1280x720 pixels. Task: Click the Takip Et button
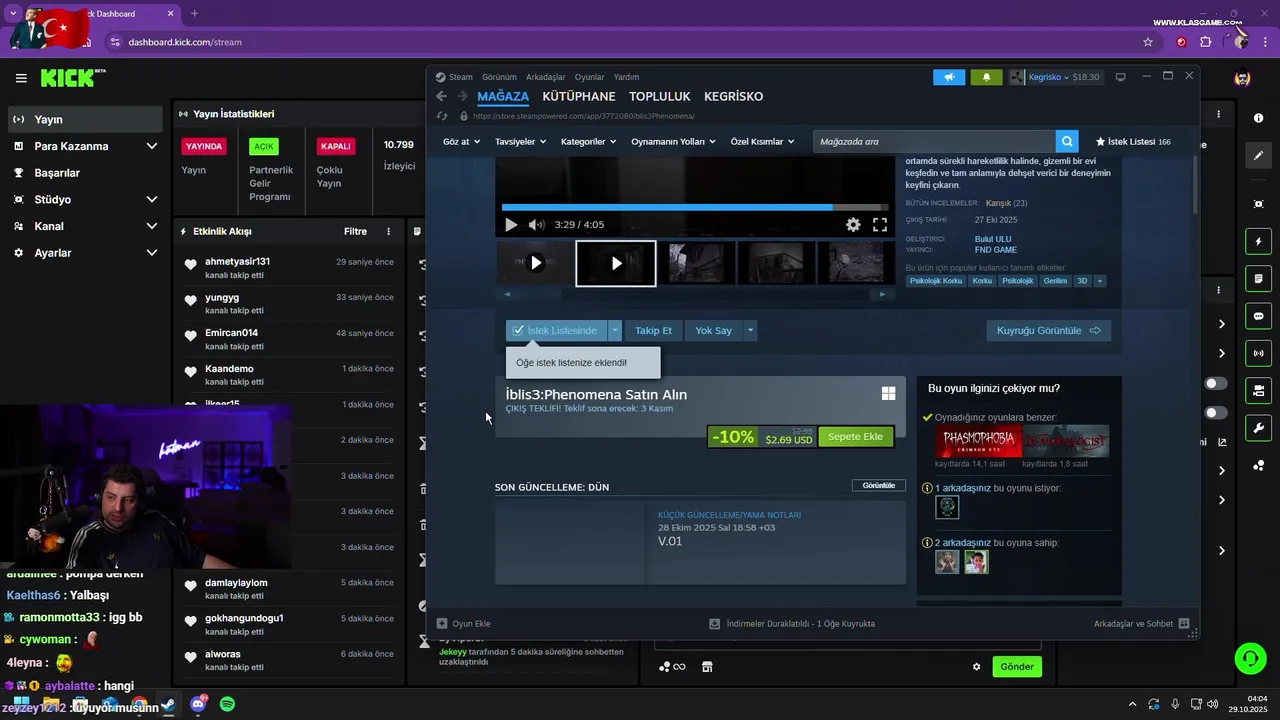click(x=654, y=330)
